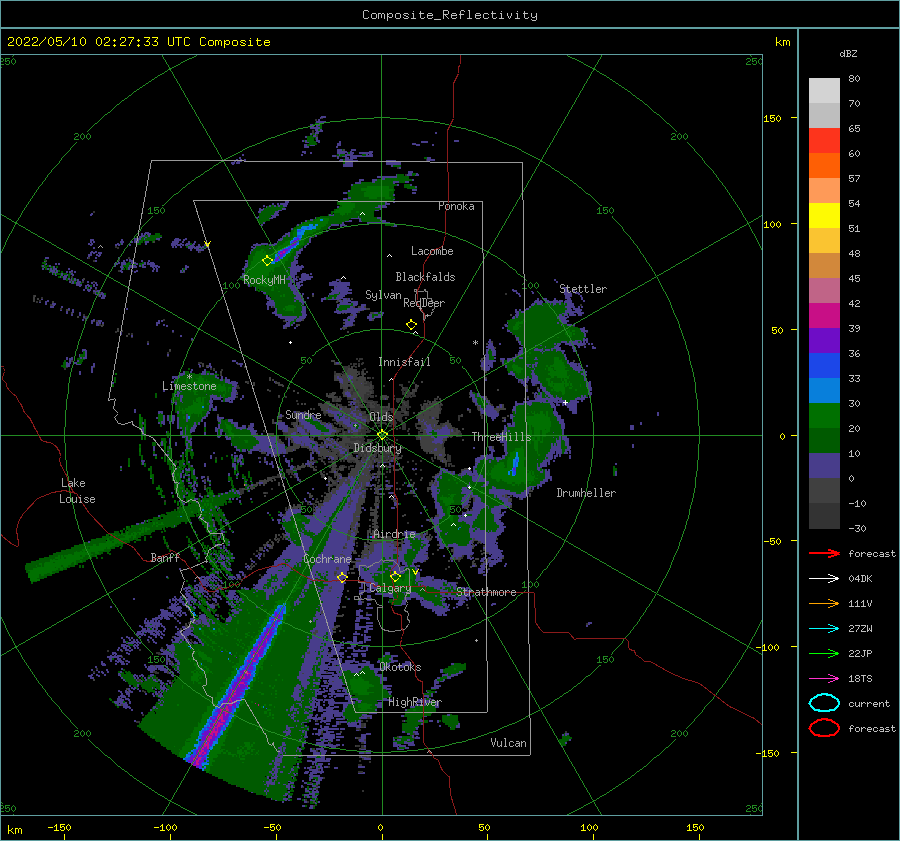Pick the orange 57-60 dBZ swatch
Image resolution: width=900 pixels, height=841 pixels.
[x=824, y=166]
